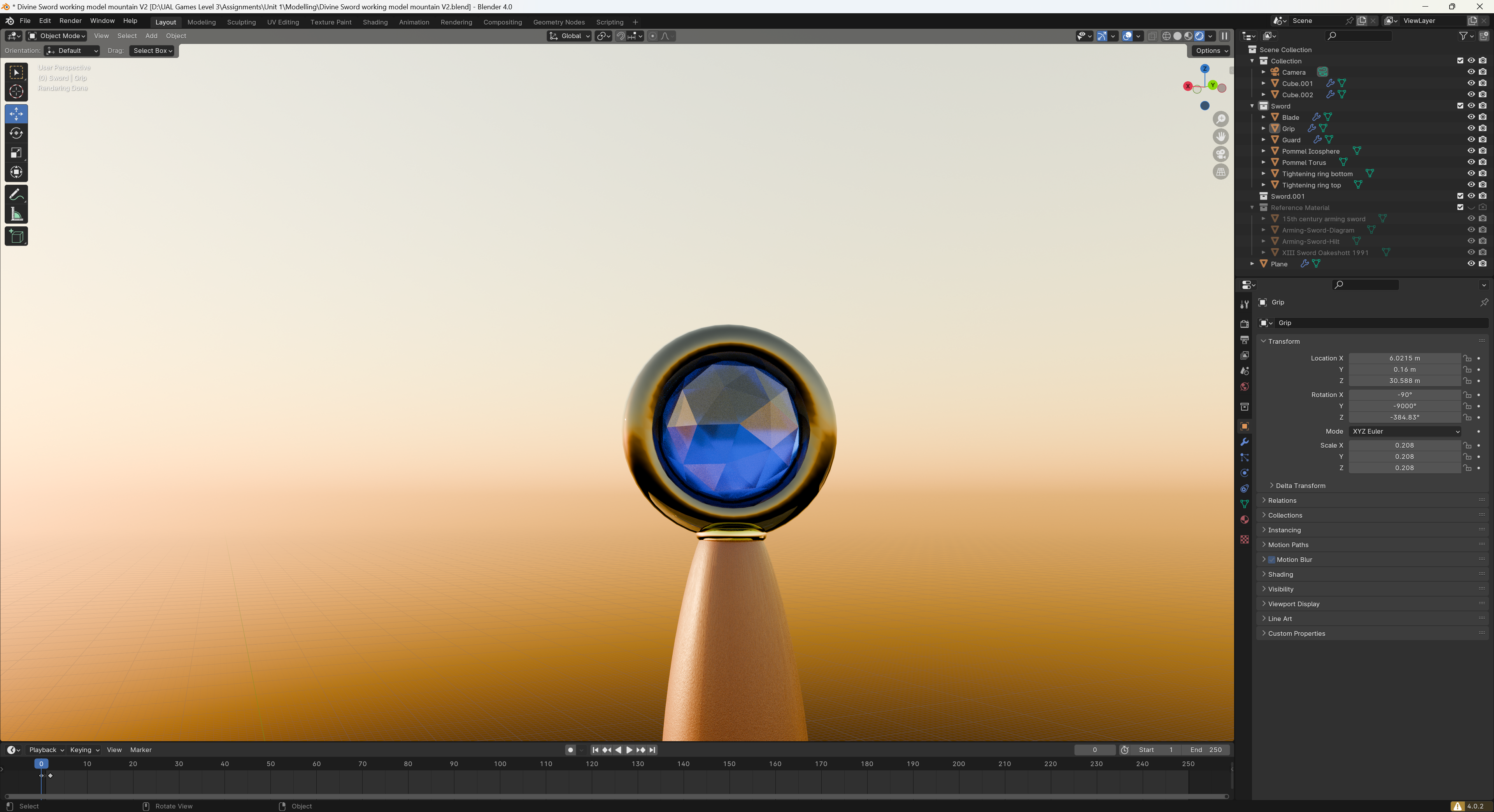
Task: Select the Rotate tool
Action: [16, 133]
